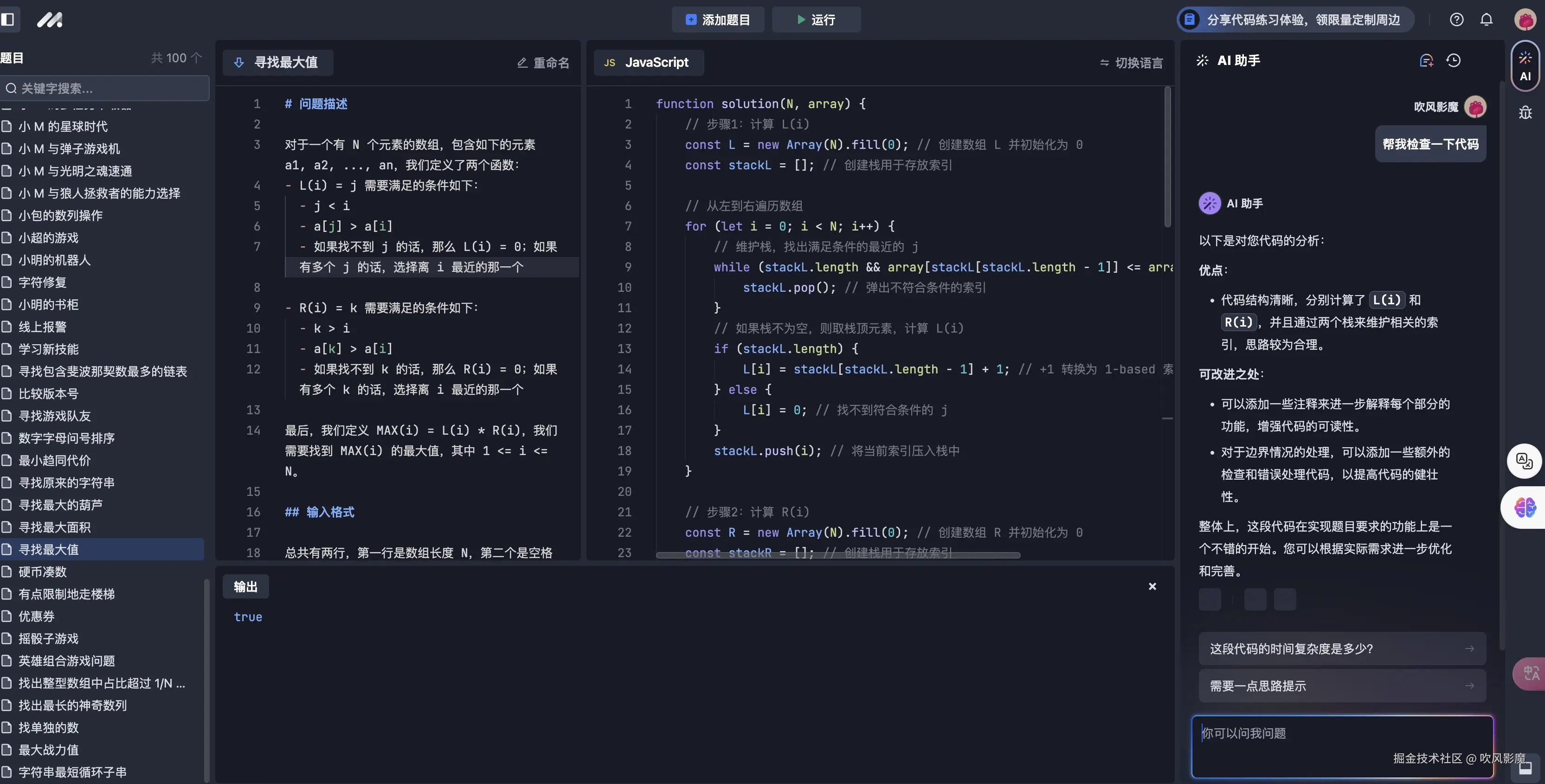Click the 帮我检查一下代码 button
Screen dimensions: 1545x784
[x=1430, y=144]
